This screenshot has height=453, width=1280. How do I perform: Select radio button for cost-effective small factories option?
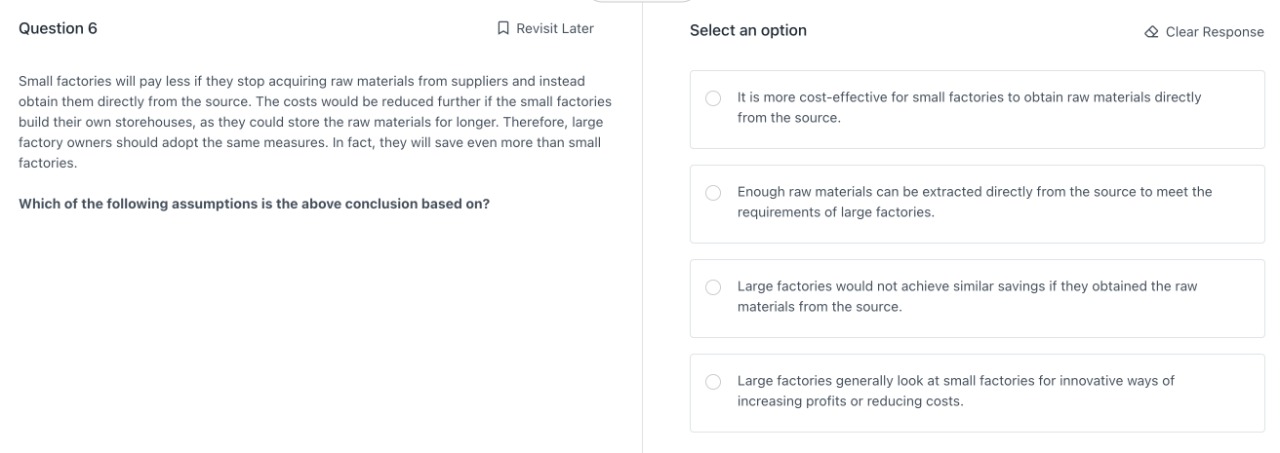coord(713,98)
